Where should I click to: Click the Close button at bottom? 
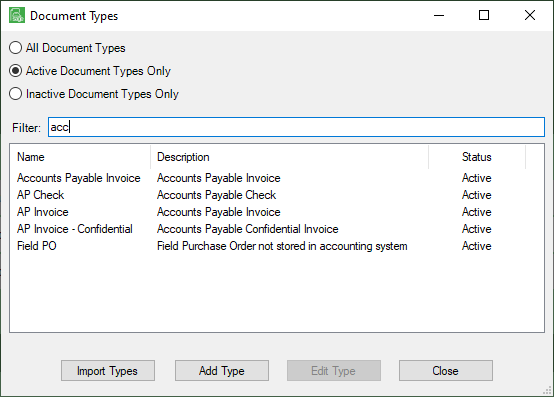446,371
